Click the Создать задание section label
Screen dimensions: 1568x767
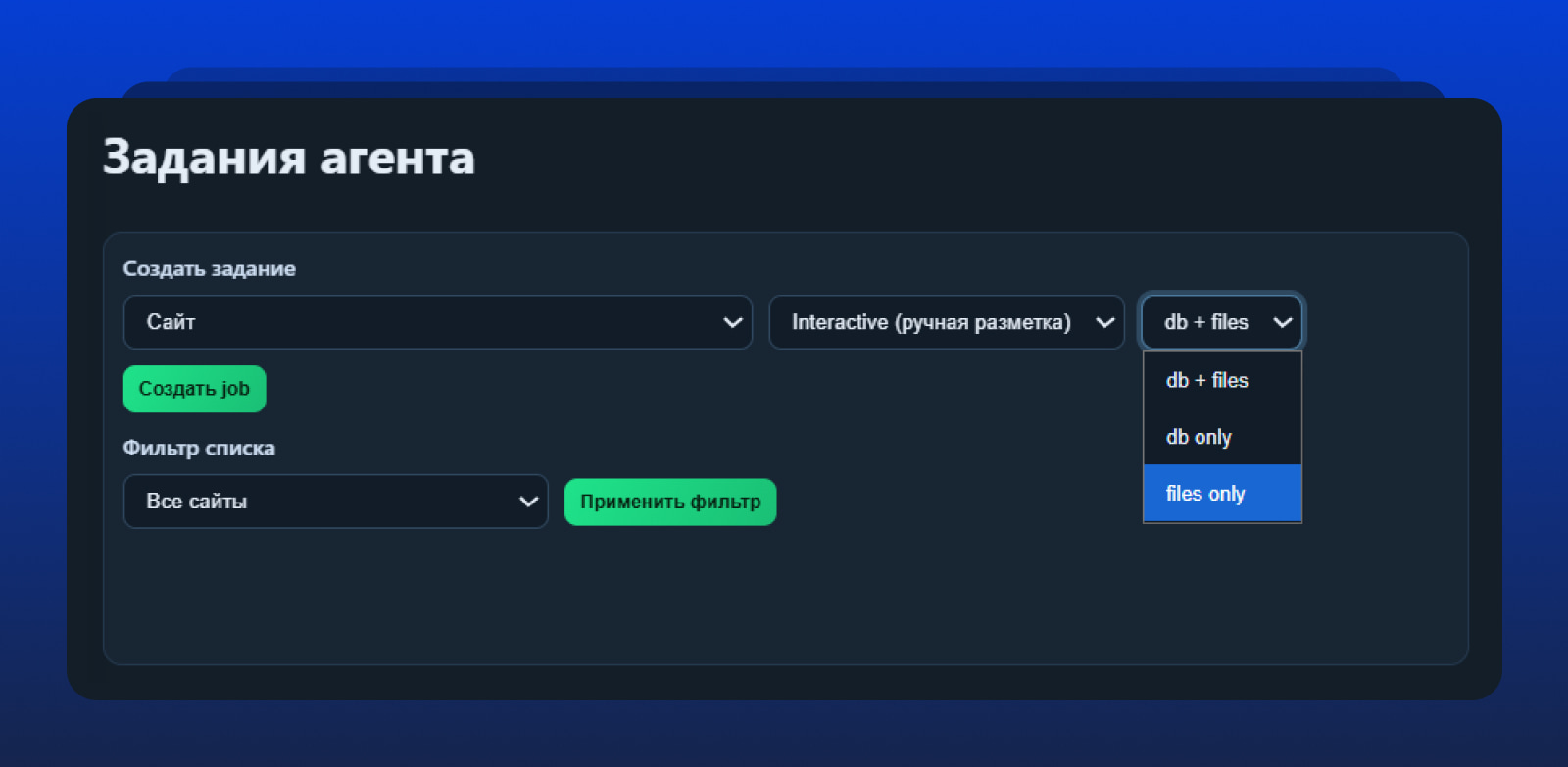[x=209, y=268]
